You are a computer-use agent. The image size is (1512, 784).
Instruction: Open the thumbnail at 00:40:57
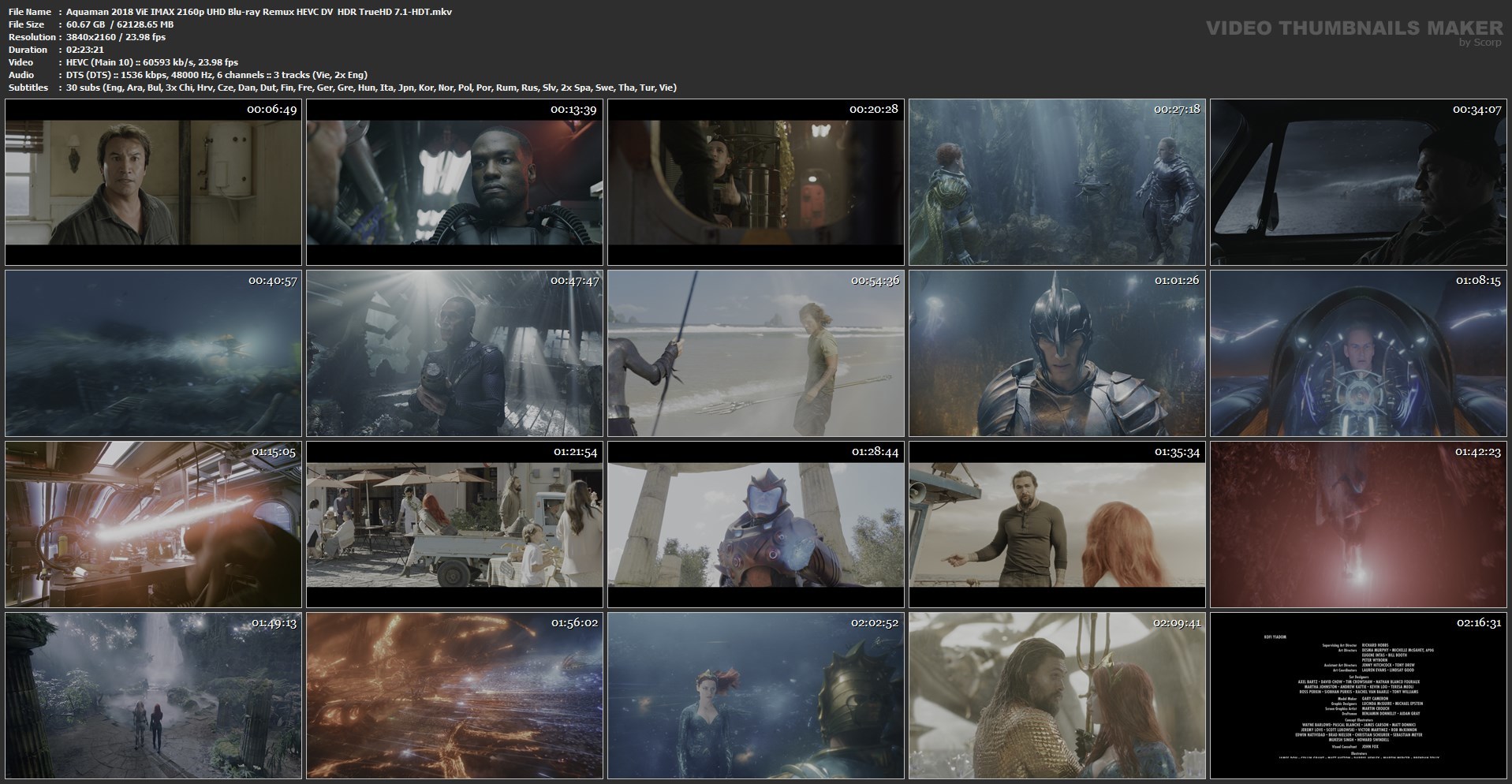tap(153, 353)
